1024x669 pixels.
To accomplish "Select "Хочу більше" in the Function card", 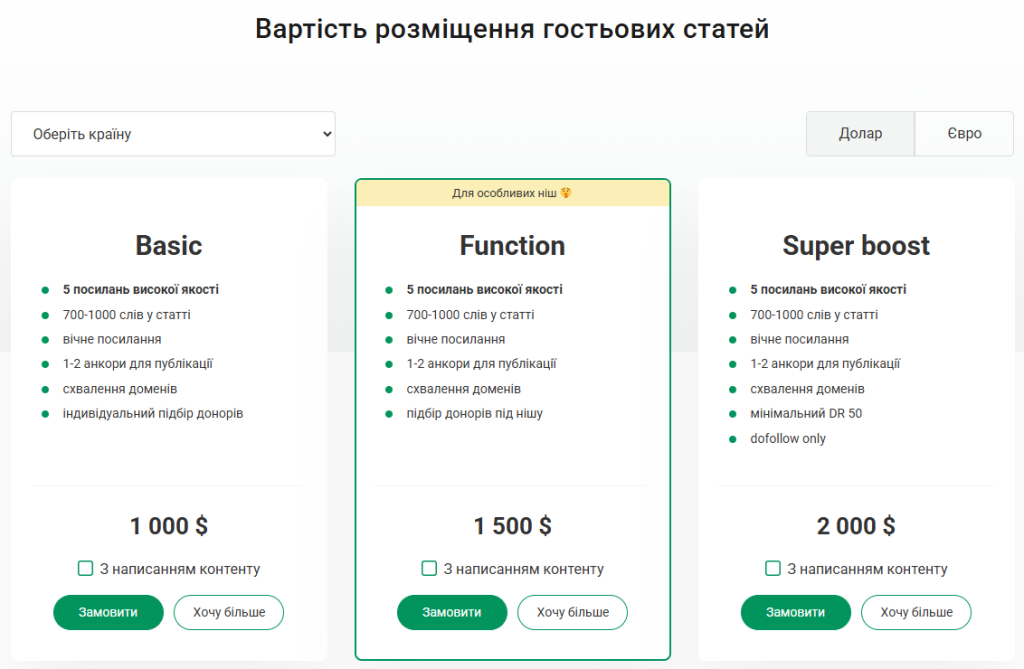I will pyautogui.click(x=572, y=612).
